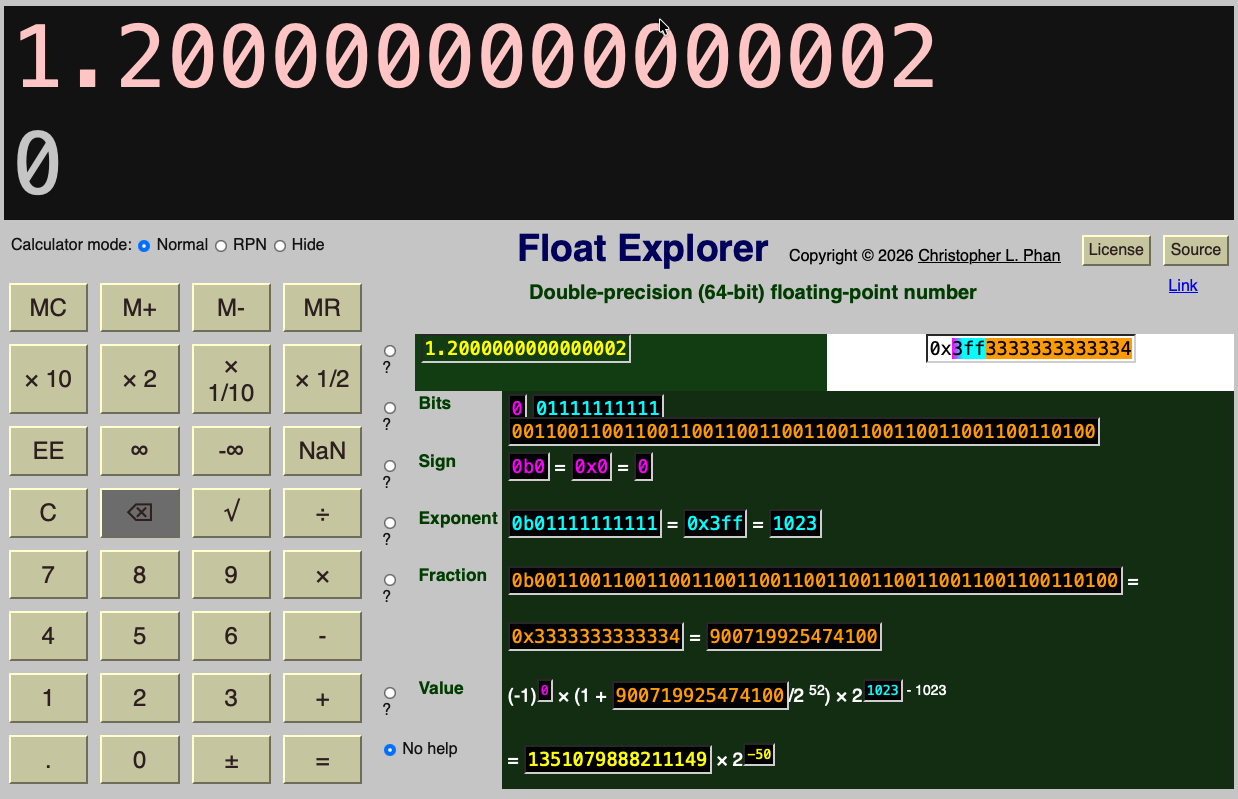Click the exponent bits field 01111111111 in Bits row

[x=598, y=408]
